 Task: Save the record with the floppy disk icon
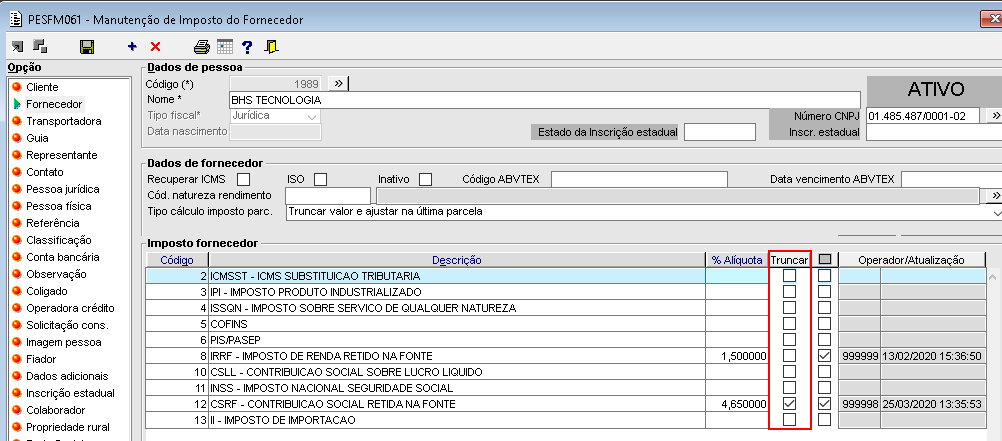click(86, 47)
